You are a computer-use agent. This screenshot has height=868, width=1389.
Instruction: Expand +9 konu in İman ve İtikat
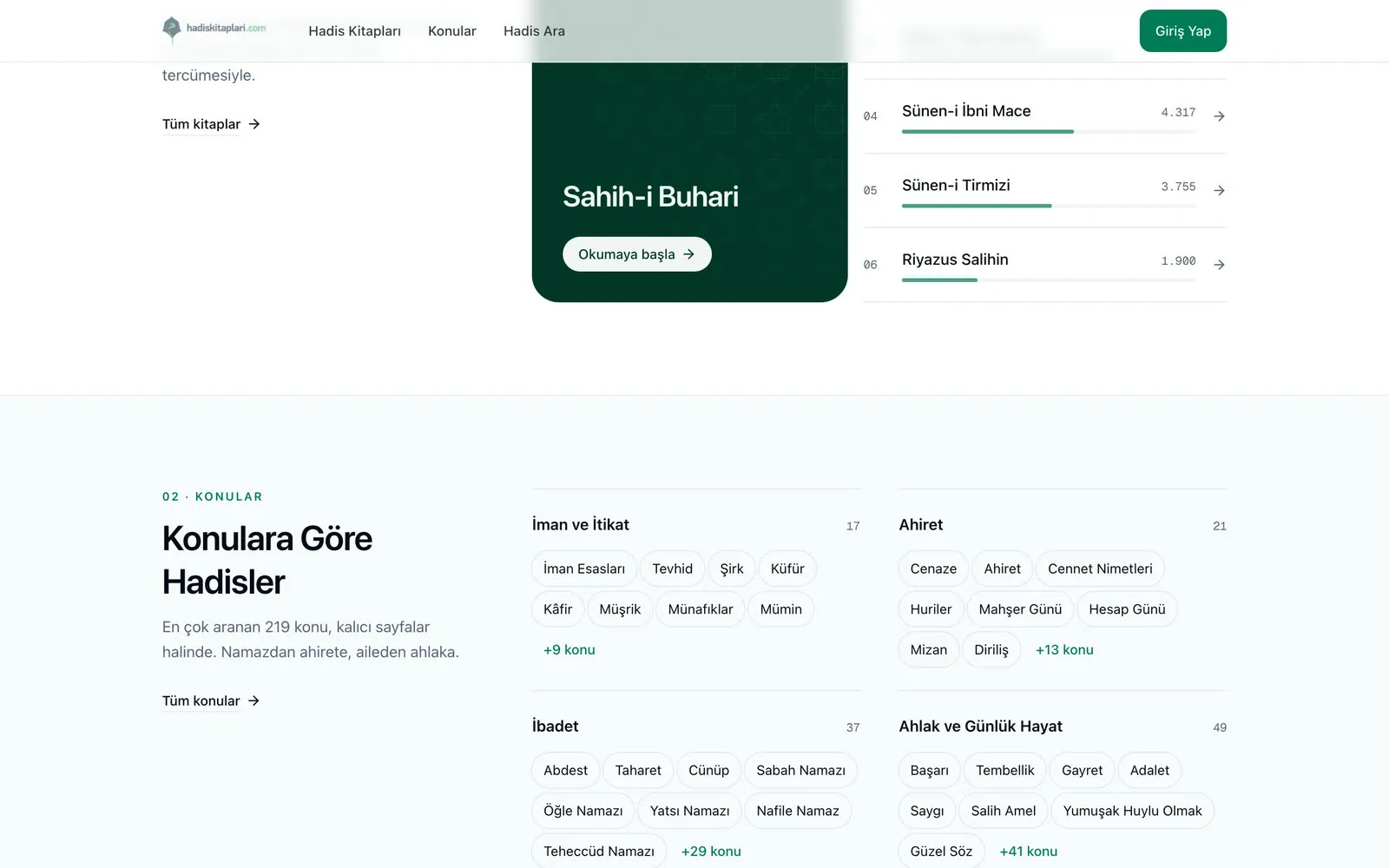[569, 650]
